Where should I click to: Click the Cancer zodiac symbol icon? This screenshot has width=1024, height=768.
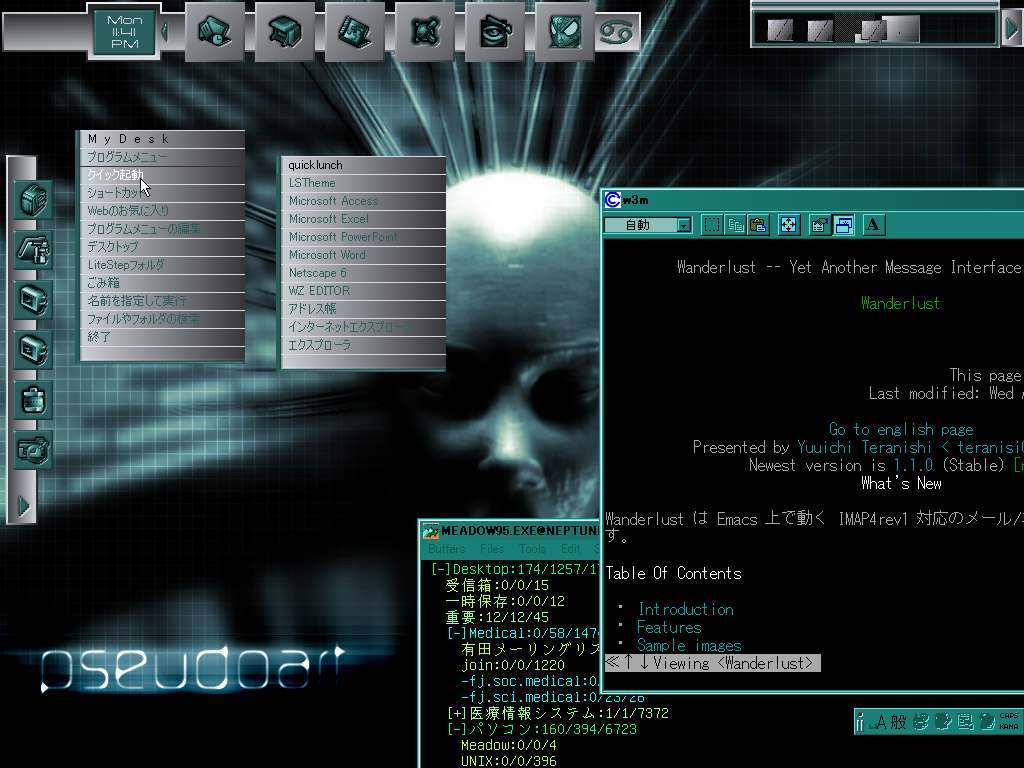616,31
